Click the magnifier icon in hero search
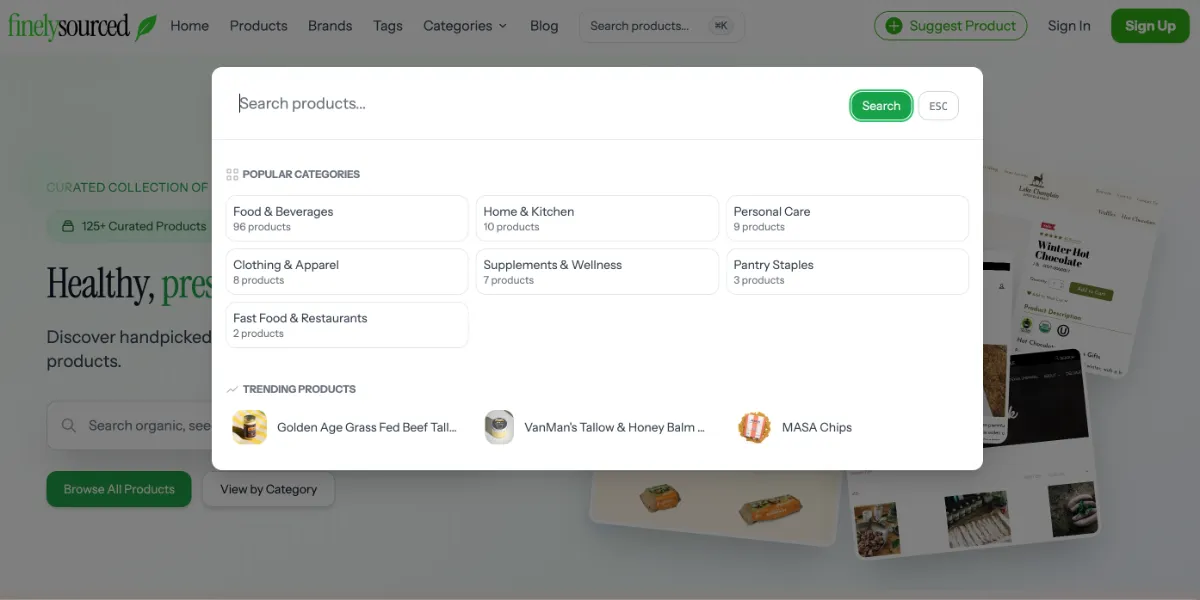 [x=69, y=426]
